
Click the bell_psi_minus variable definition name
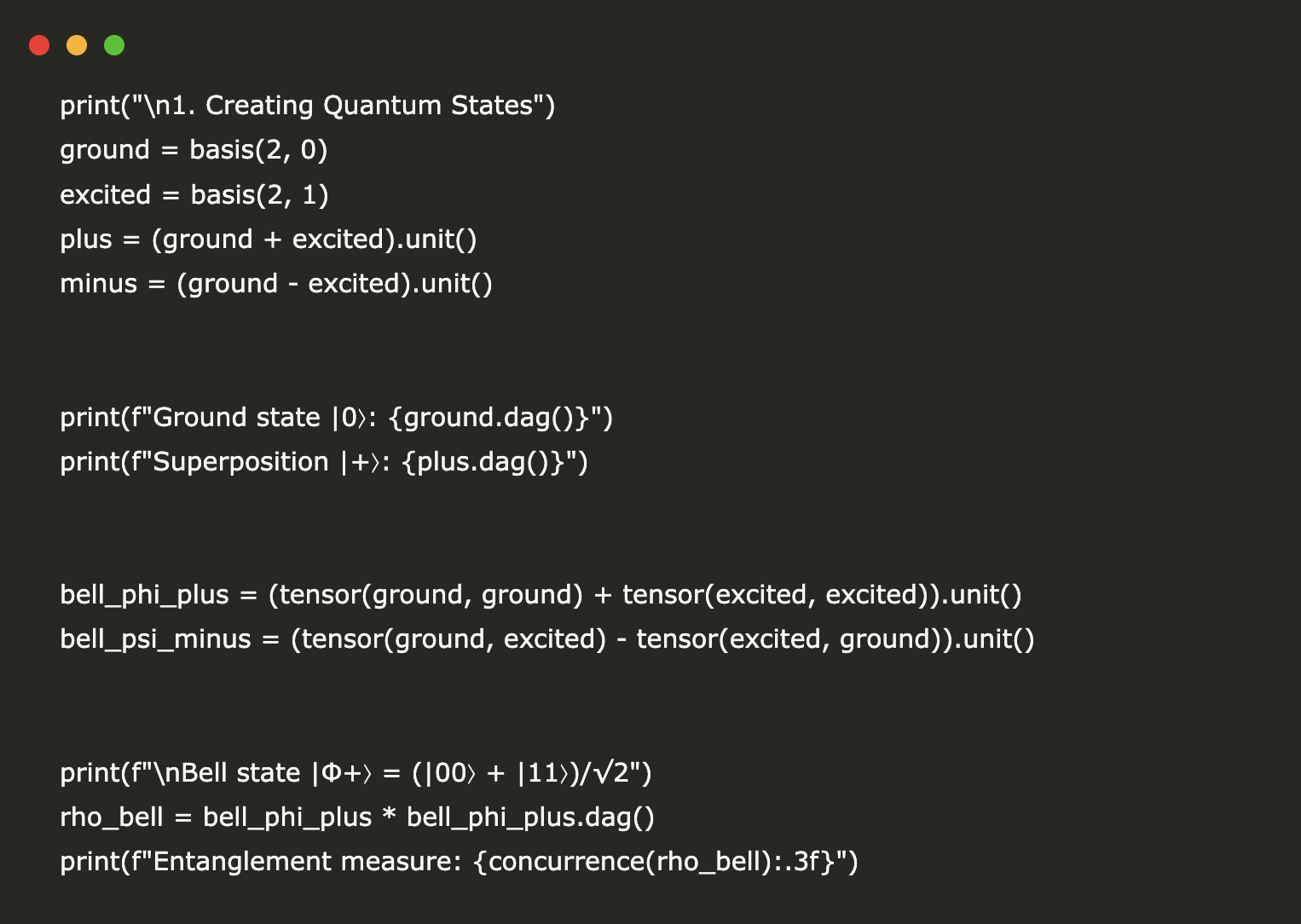[155, 639]
